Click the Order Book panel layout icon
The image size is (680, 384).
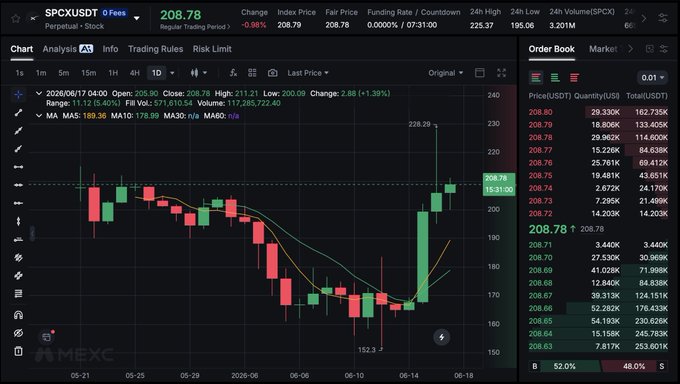pyautogui.click(x=650, y=49)
